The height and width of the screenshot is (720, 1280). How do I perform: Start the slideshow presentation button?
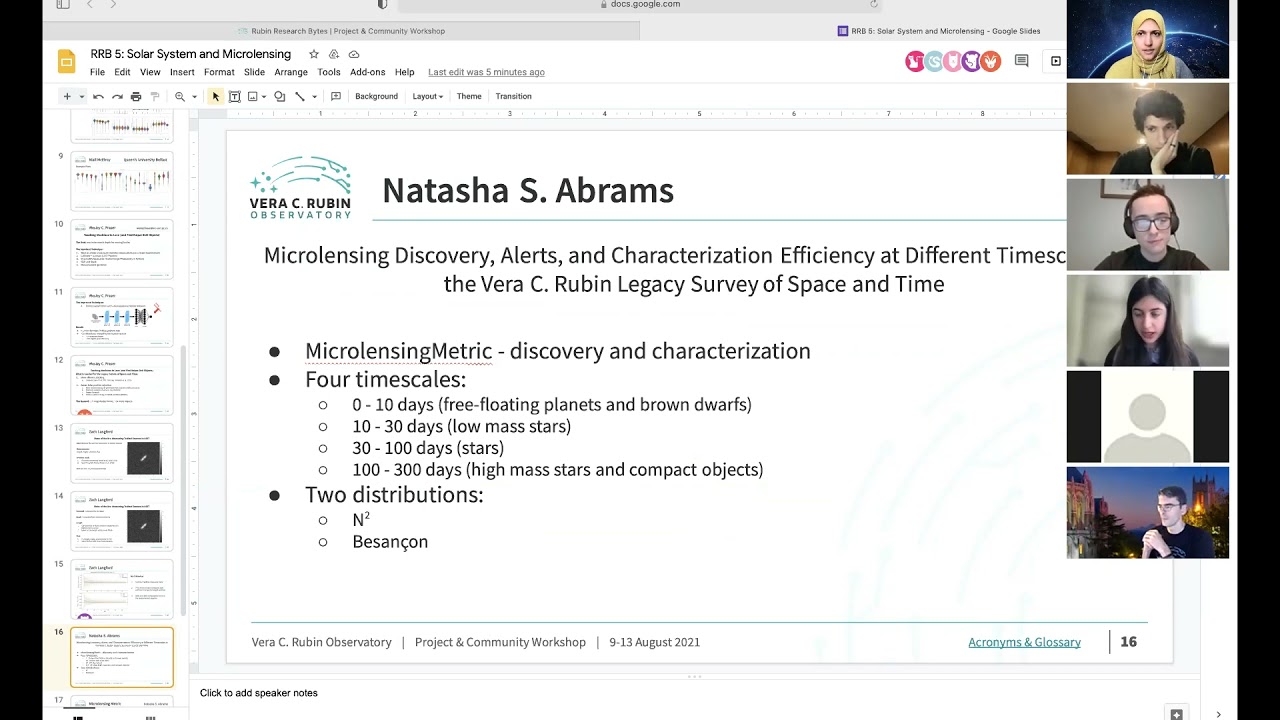click(x=1055, y=61)
